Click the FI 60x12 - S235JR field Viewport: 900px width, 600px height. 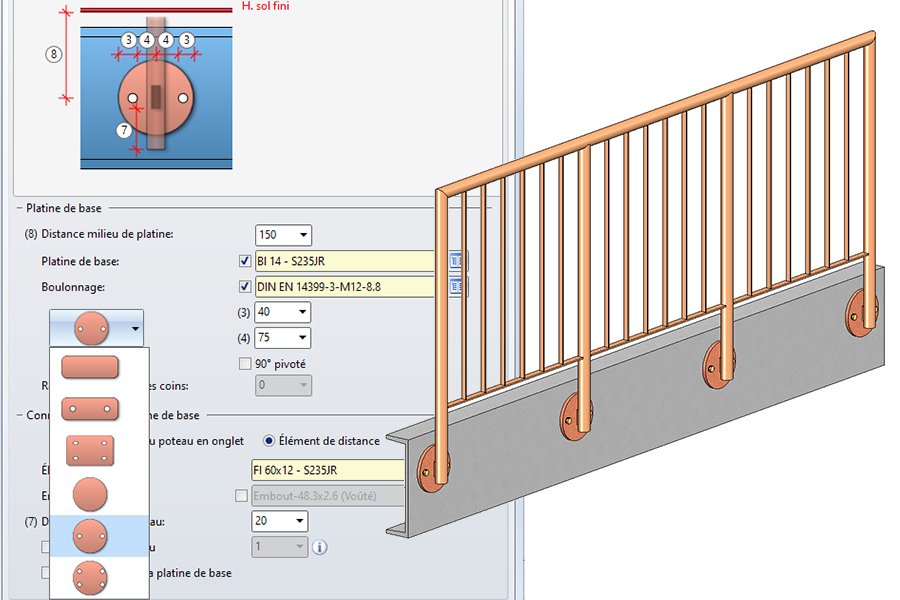327,470
